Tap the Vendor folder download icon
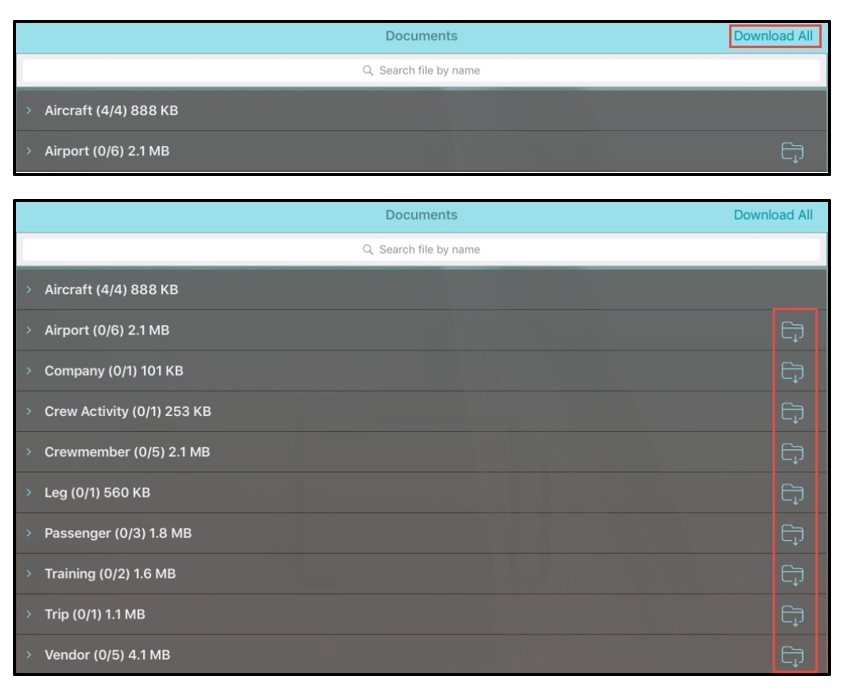This screenshot has height=695, width=855. (792, 655)
